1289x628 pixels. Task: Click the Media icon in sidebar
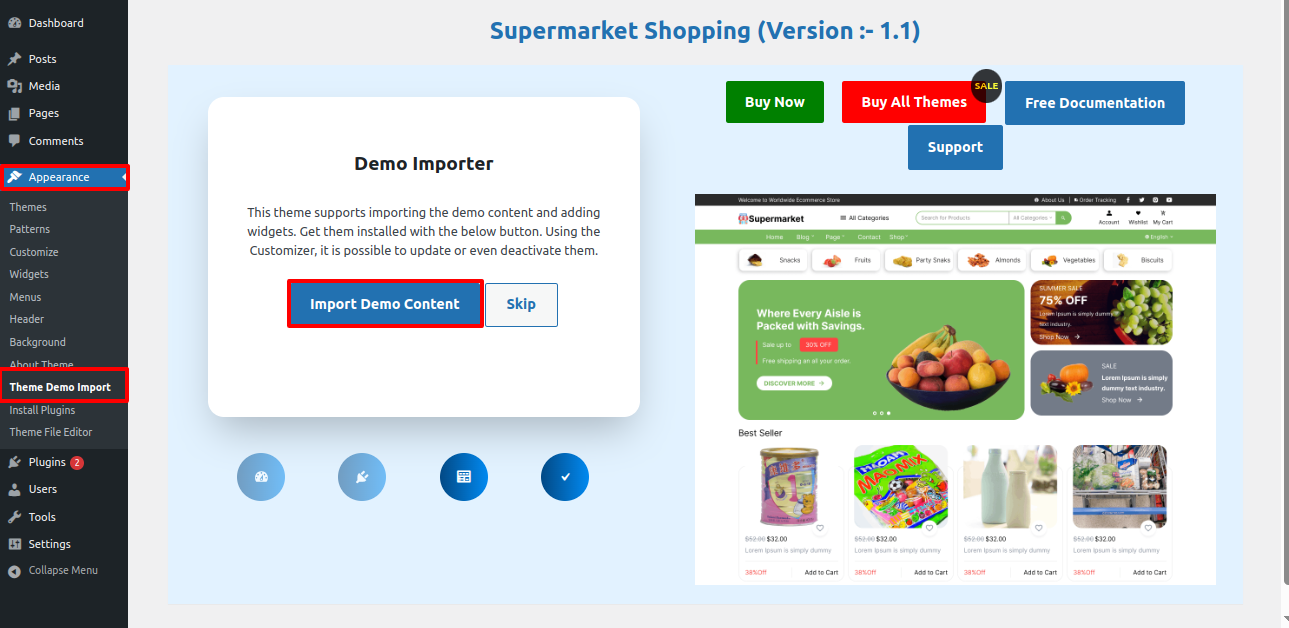click(14, 86)
